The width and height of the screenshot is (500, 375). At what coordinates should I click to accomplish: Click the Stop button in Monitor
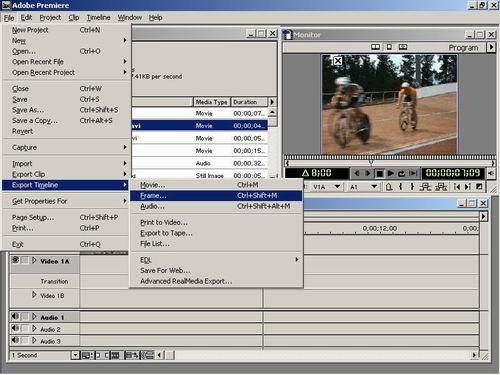(379, 173)
